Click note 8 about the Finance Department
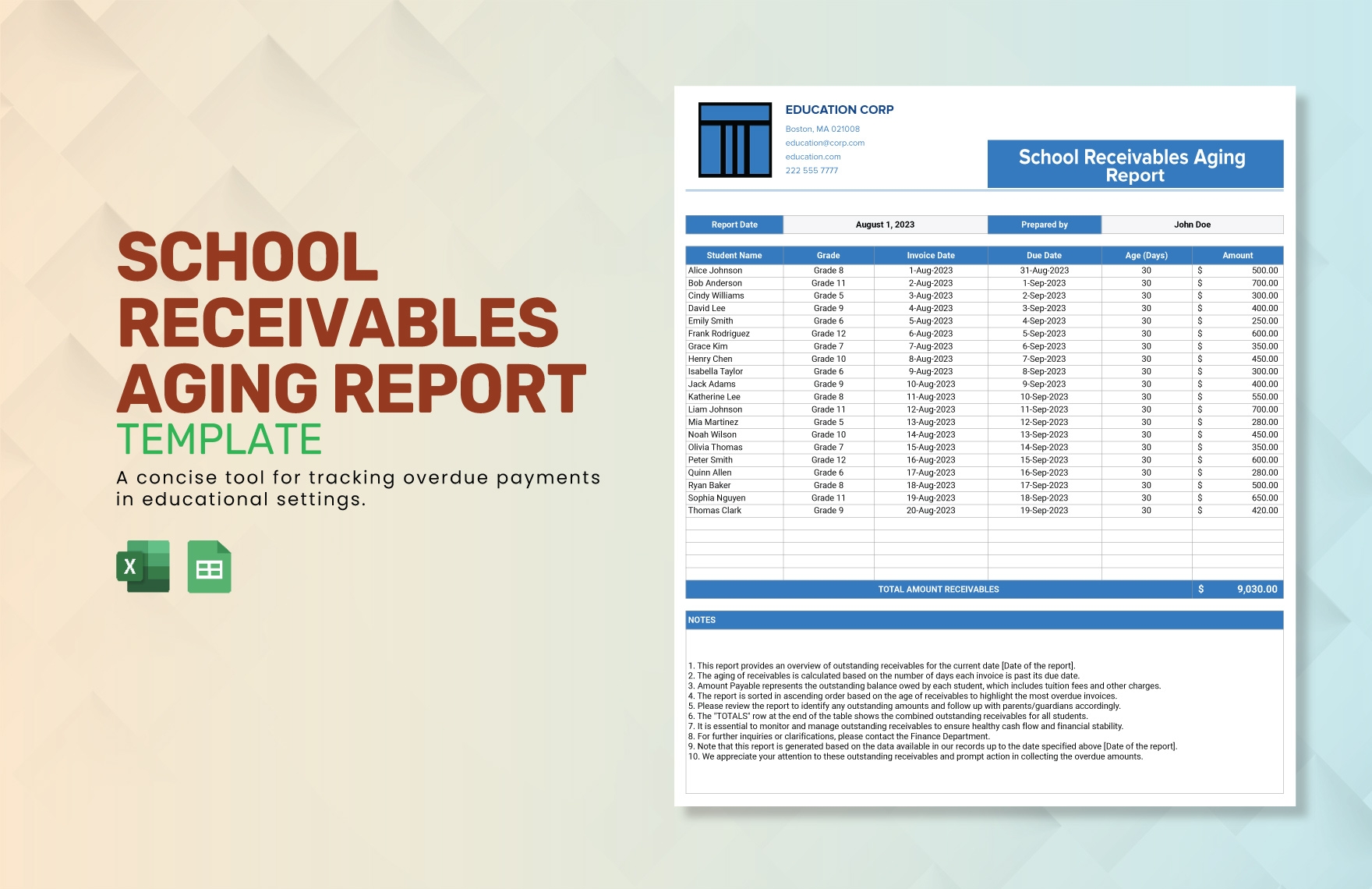This screenshot has width=1372, height=889. 839,736
